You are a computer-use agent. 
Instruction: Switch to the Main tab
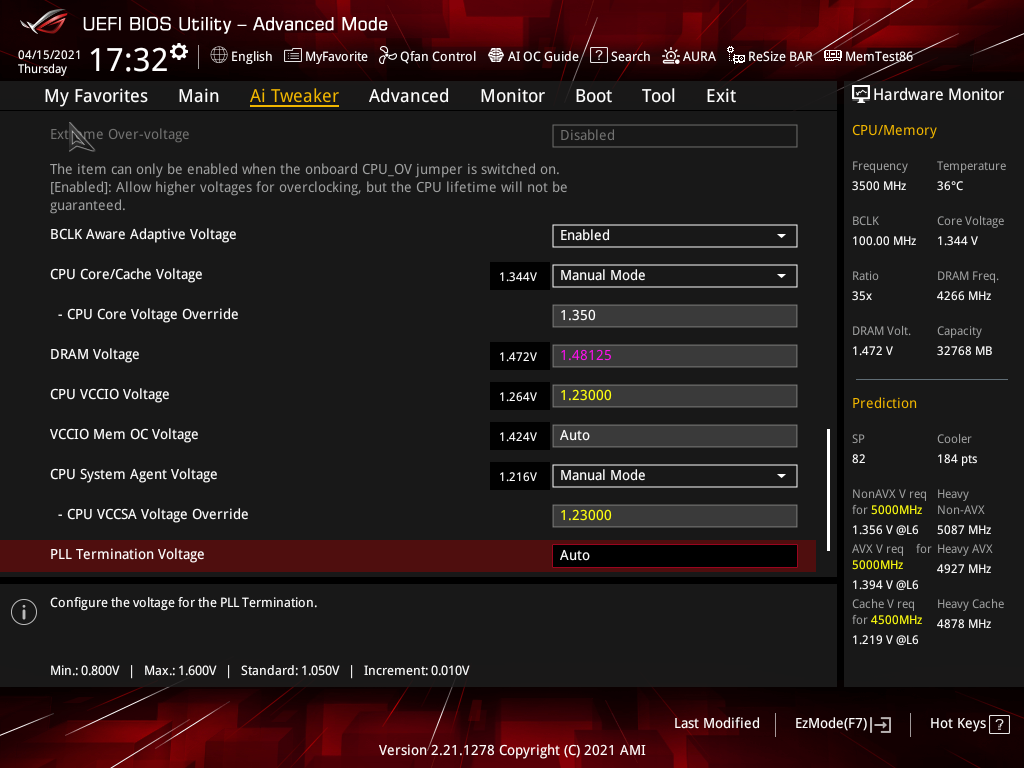pyautogui.click(x=199, y=96)
